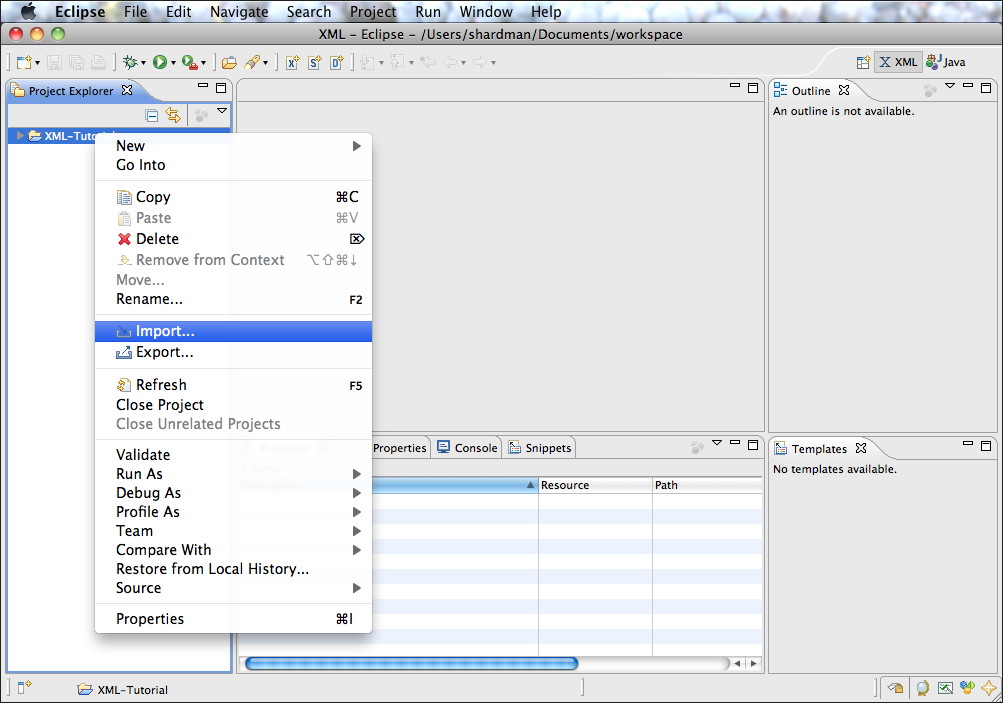
Task: Choose Restore from Local History...
Action: coord(233,569)
